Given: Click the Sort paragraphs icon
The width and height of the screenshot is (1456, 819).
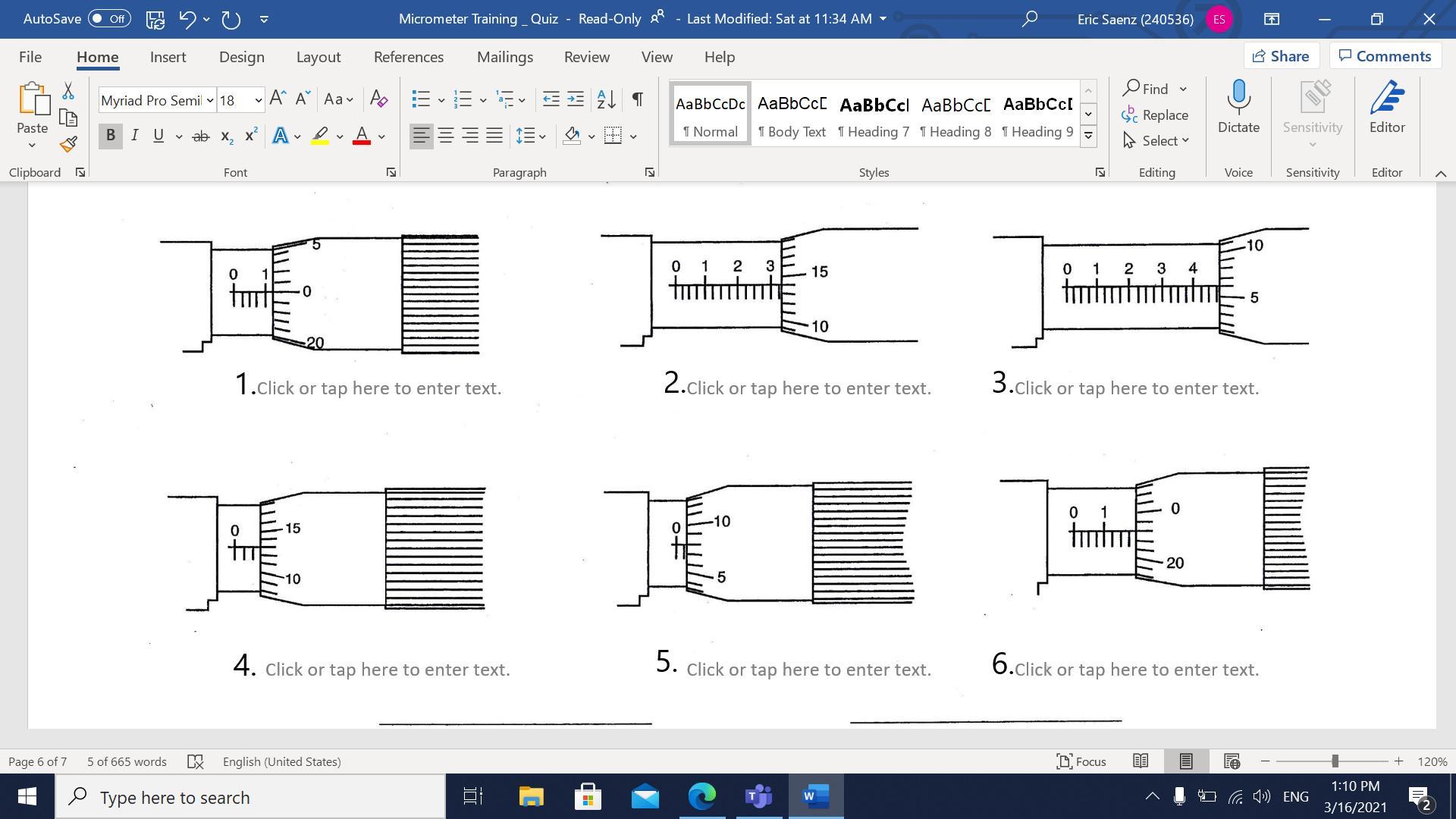Looking at the screenshot, I should tap(606, 99).
